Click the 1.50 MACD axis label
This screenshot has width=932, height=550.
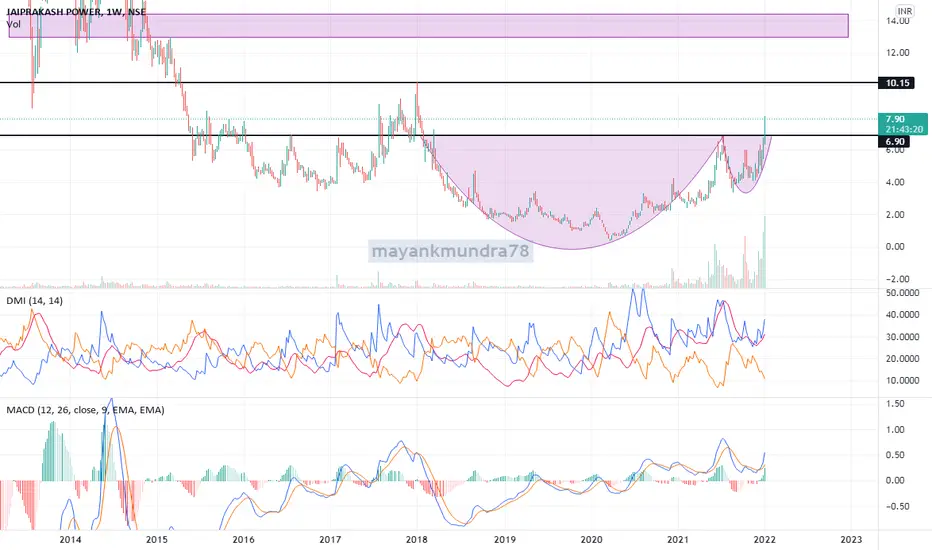(895, 404)
